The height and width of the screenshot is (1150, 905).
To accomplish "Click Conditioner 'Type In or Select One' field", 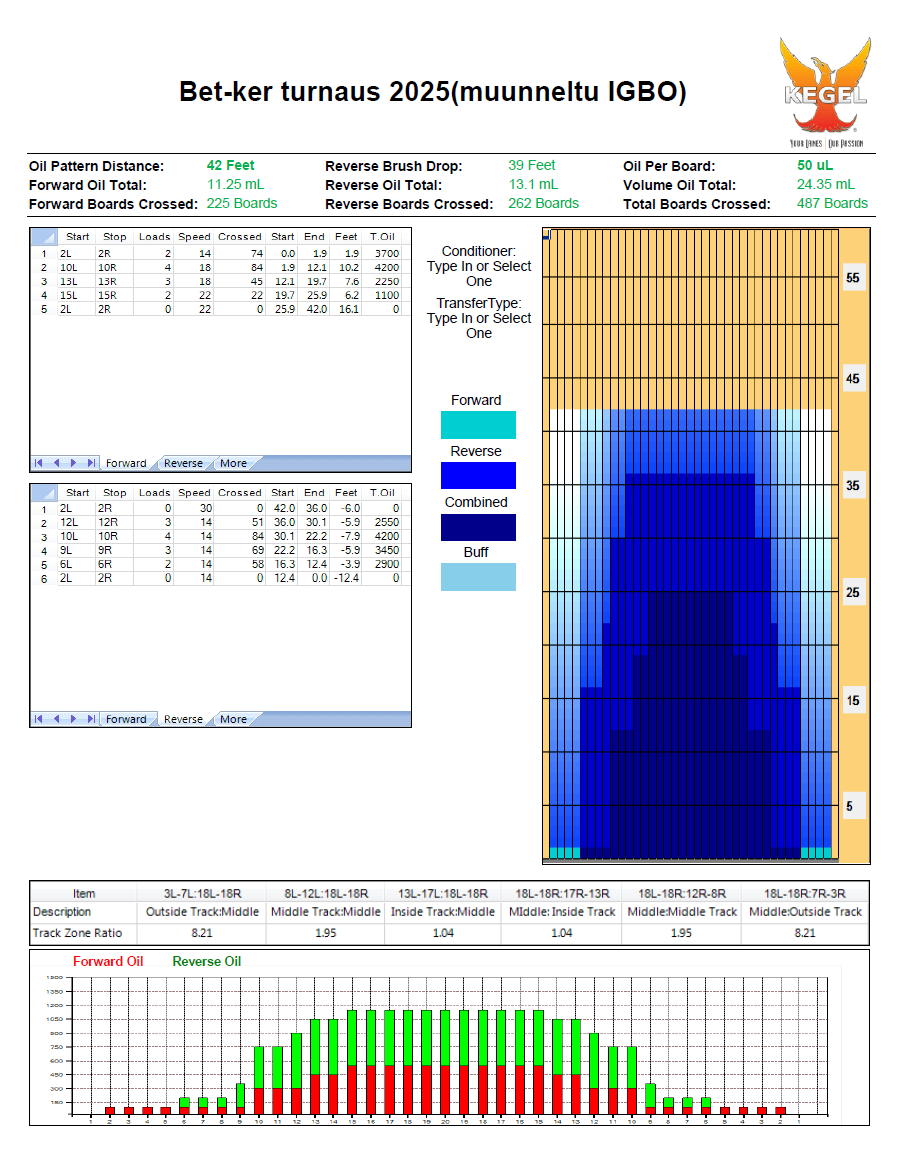I will (479, 274).
